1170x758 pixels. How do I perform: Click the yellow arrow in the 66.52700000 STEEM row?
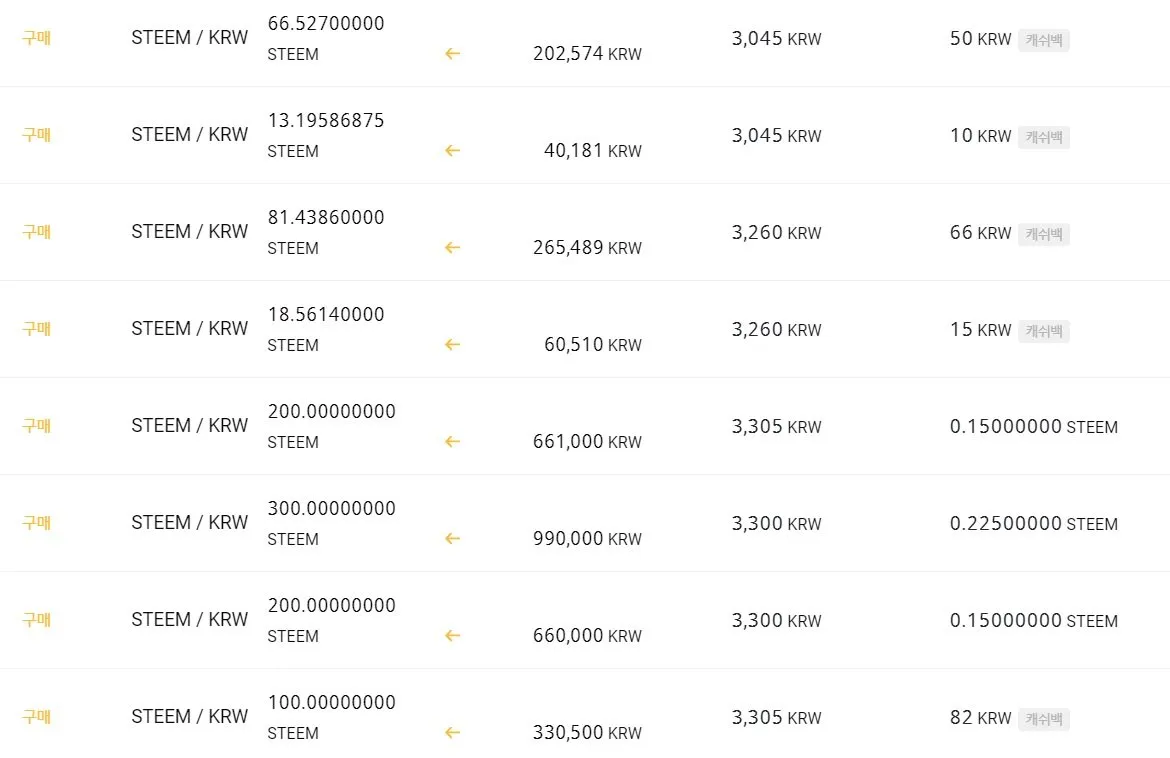452,54
